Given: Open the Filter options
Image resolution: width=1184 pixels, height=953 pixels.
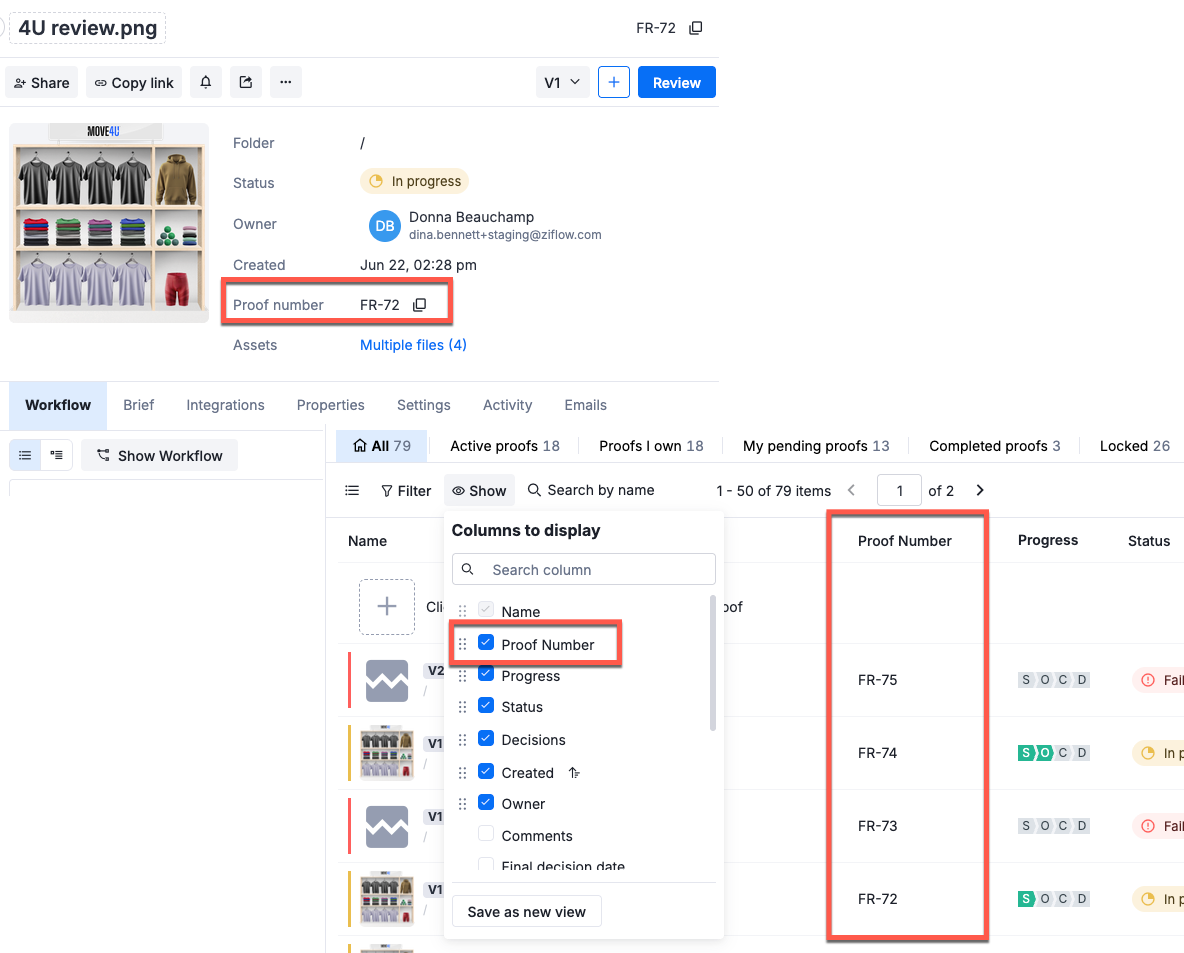Looking at the screenshot, I should click(x=406, y=491).
